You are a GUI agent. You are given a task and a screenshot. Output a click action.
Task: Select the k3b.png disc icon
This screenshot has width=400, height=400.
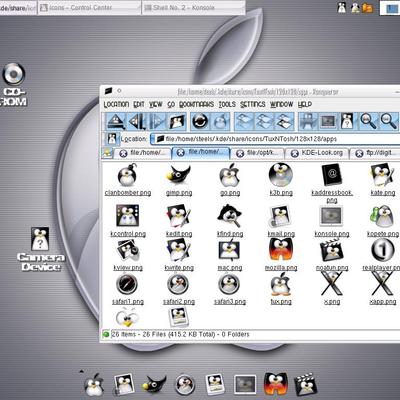click(281, 175)
